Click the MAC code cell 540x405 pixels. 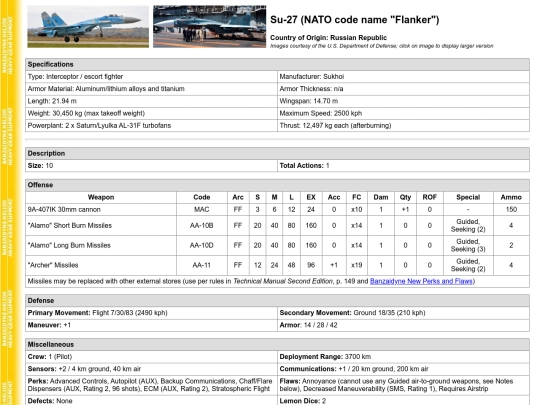pyautogui.click(x=202, y=209)
